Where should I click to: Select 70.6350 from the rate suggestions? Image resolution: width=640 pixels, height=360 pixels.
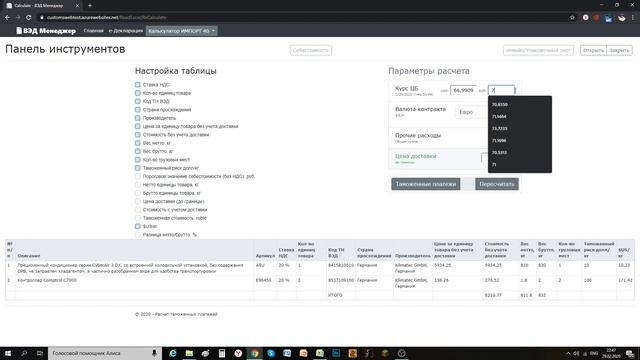520,104
